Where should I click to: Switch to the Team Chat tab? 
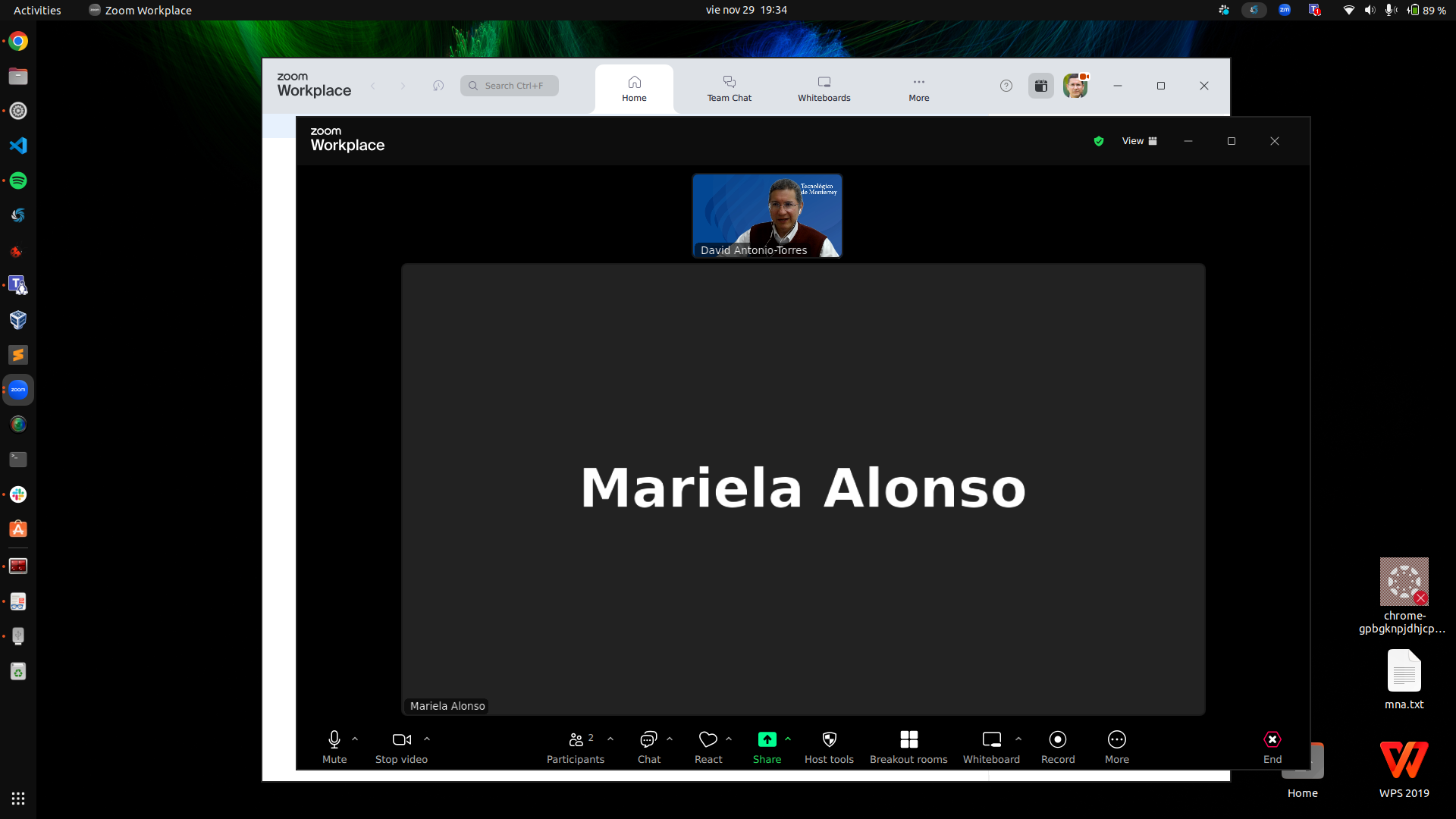pos(730,88)
